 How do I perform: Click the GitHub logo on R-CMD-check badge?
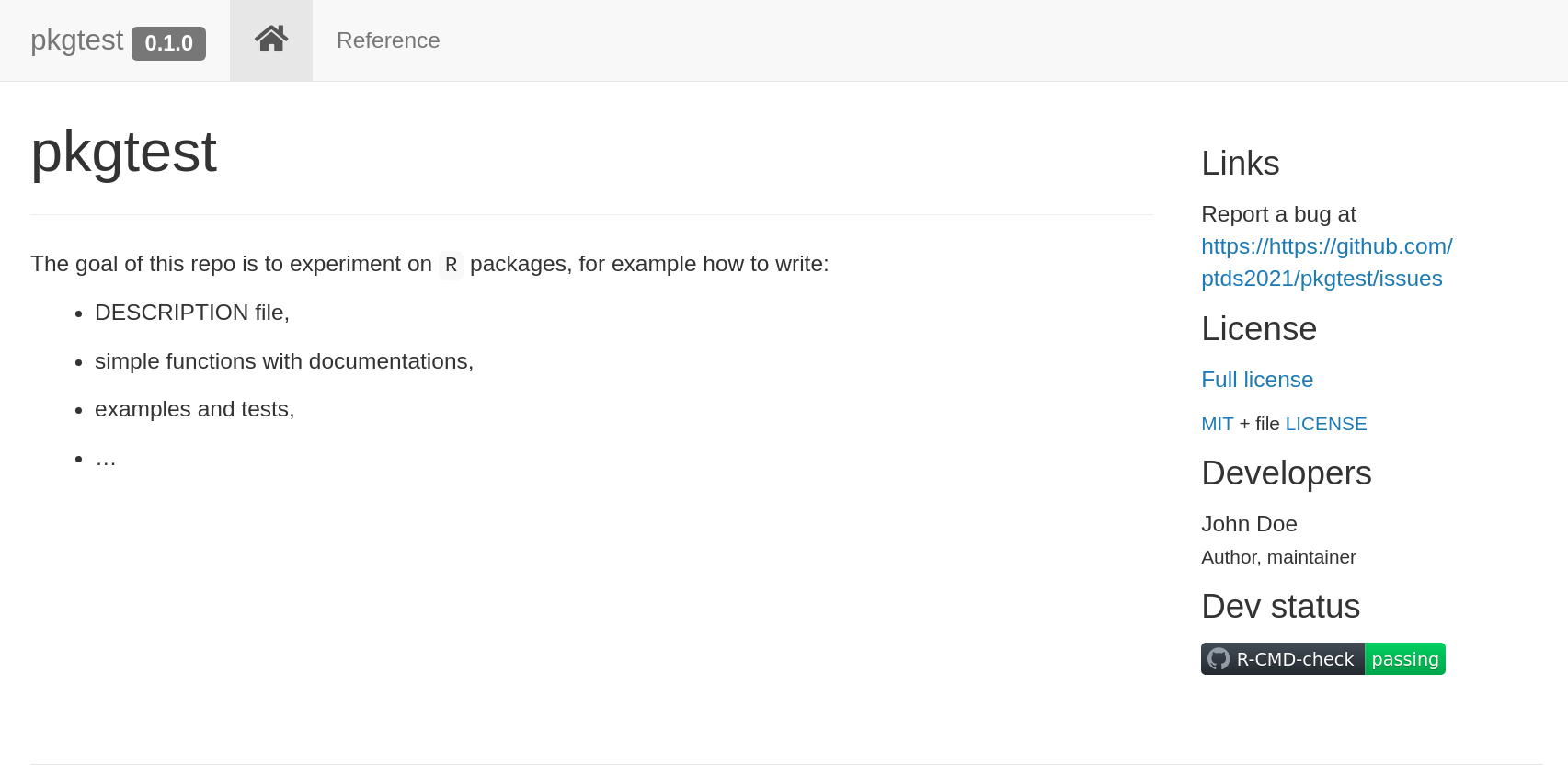1219,659
